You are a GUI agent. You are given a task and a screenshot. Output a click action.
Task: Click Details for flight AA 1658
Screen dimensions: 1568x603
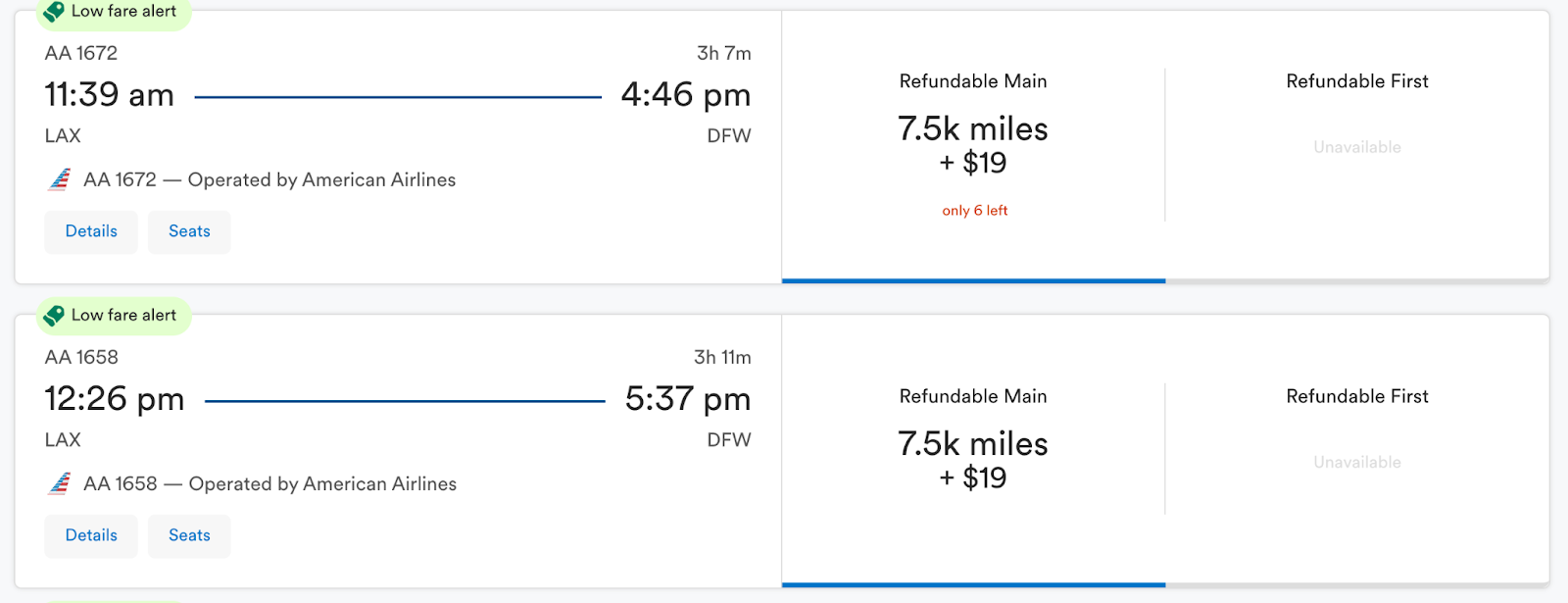point(91,535)
